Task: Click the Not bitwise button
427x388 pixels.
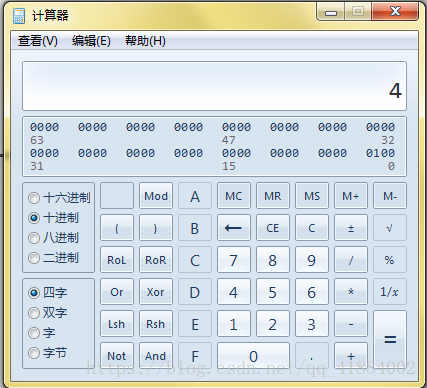Action: point(117,356)
